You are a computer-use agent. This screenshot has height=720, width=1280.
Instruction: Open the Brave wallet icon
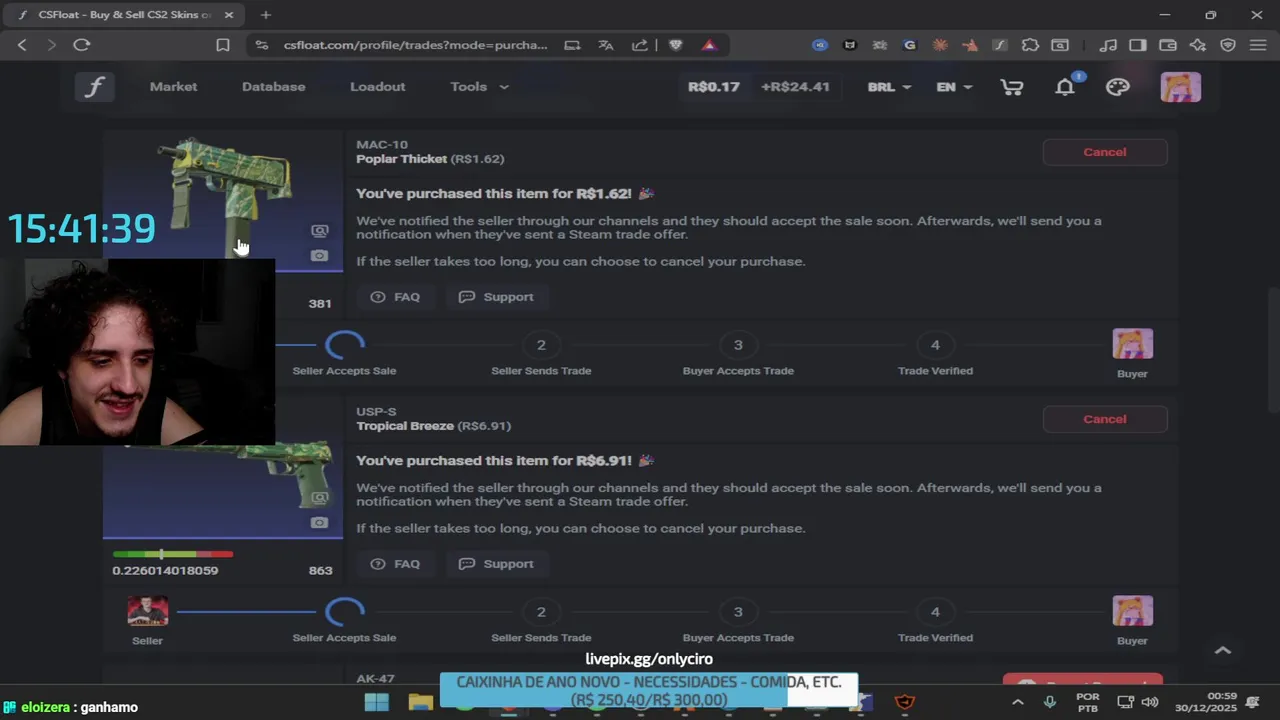1167,45
